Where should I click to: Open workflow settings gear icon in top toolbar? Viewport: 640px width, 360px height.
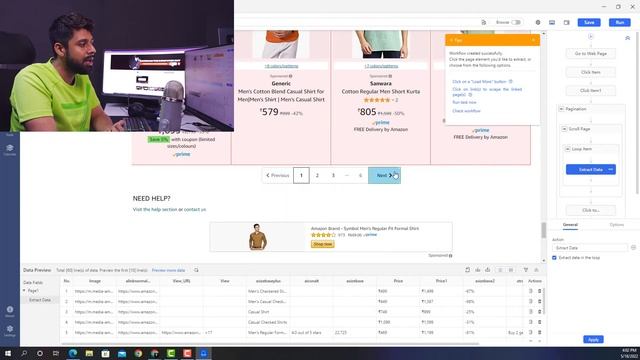[x=538, y=22]
